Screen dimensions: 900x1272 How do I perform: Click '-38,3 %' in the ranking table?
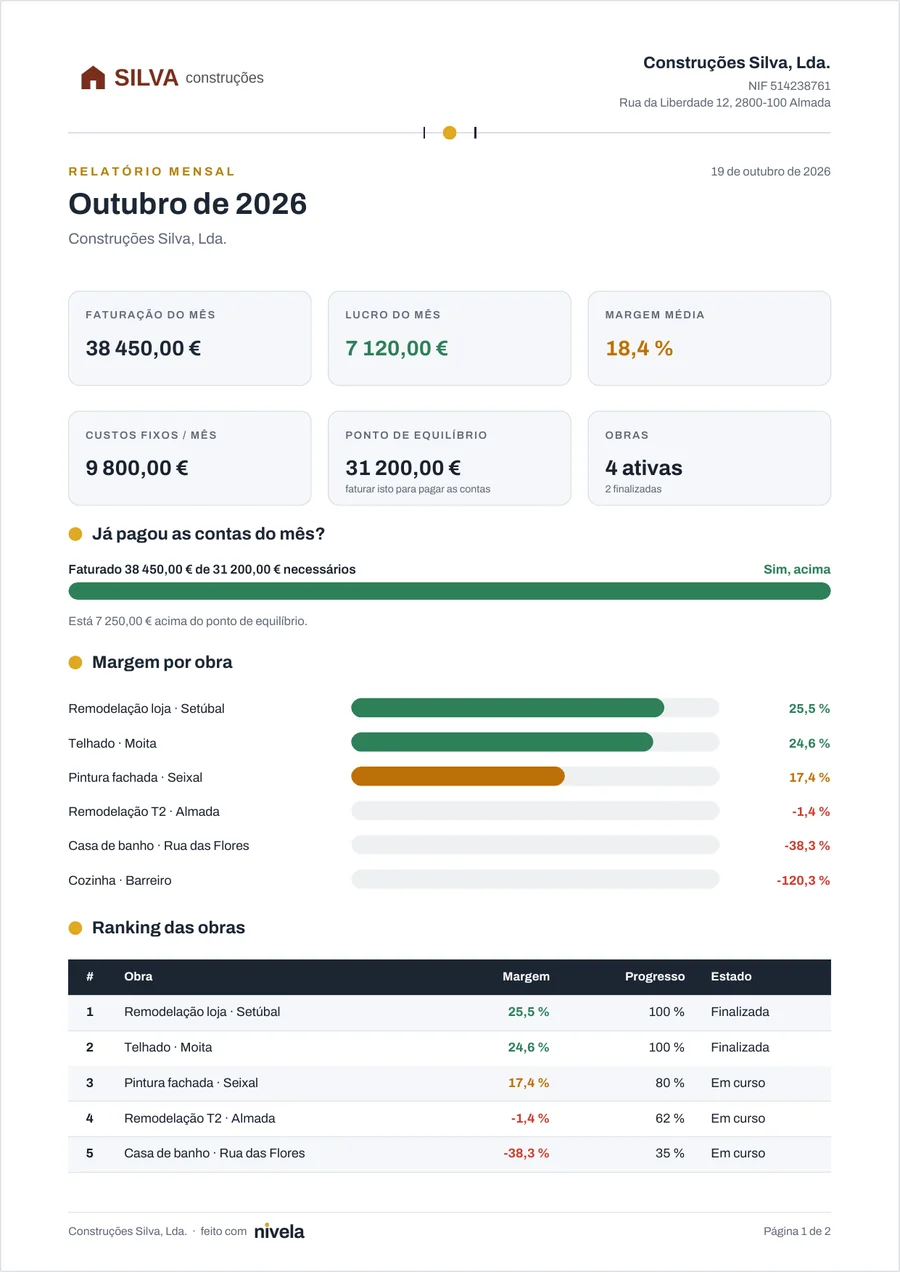[x=526, y=1154]
